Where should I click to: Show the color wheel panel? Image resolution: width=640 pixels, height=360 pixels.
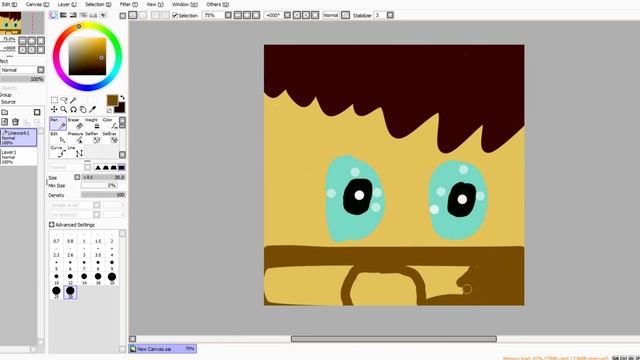53,15
